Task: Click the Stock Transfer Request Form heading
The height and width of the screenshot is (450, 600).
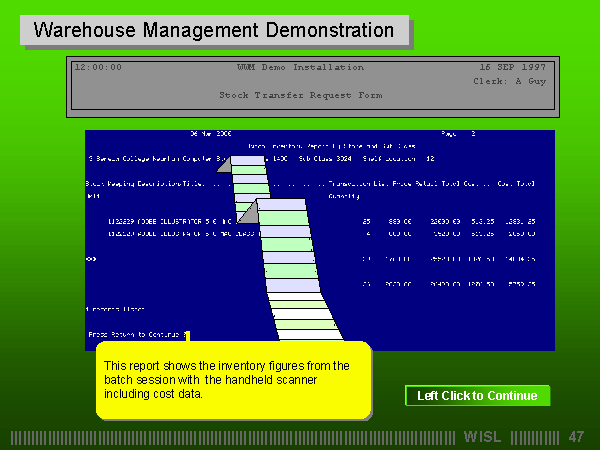Action: point(300,95)
